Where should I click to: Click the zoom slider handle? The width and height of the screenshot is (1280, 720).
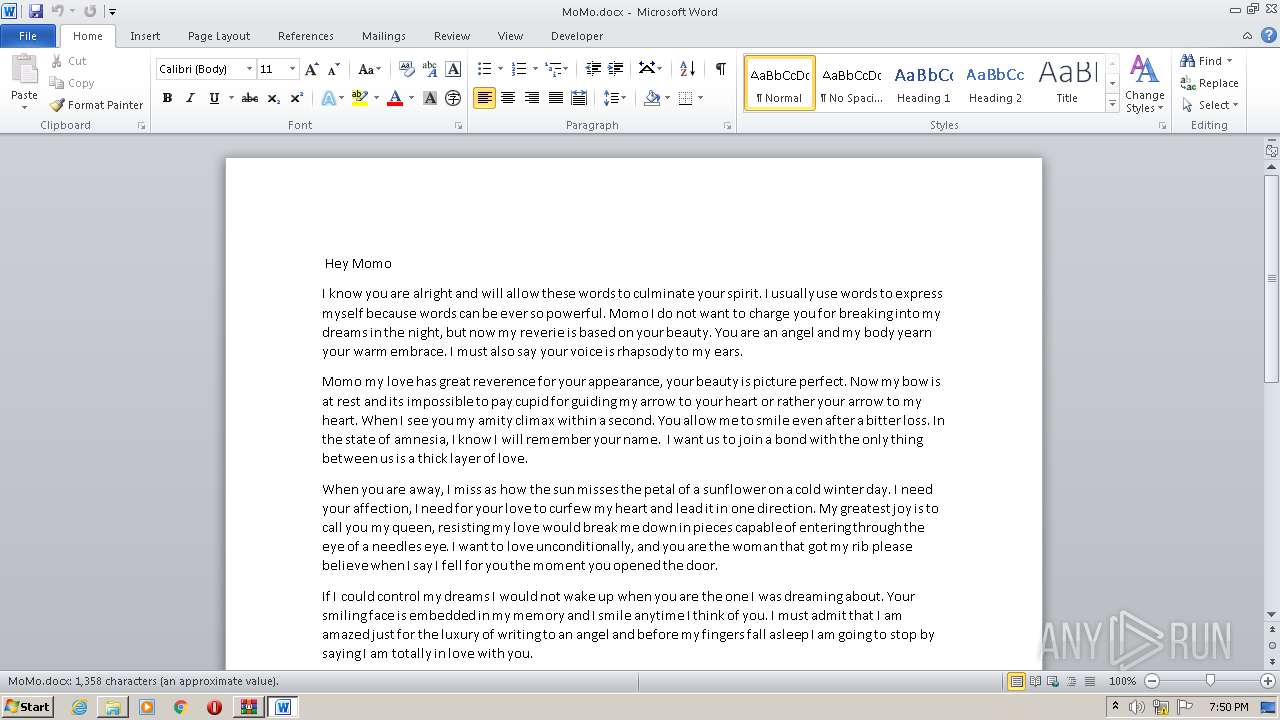1210,681
